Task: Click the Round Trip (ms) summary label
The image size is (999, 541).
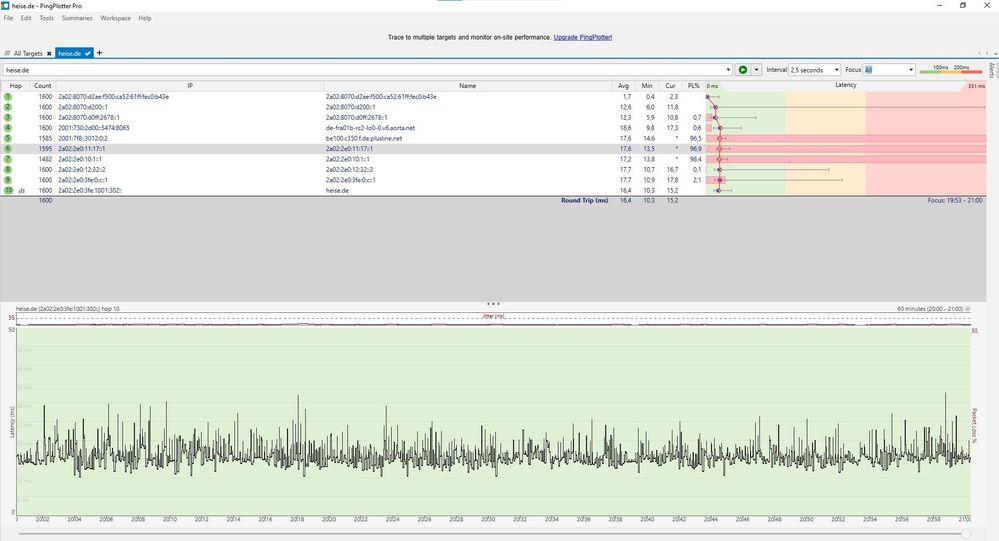Action: [584, 200]
